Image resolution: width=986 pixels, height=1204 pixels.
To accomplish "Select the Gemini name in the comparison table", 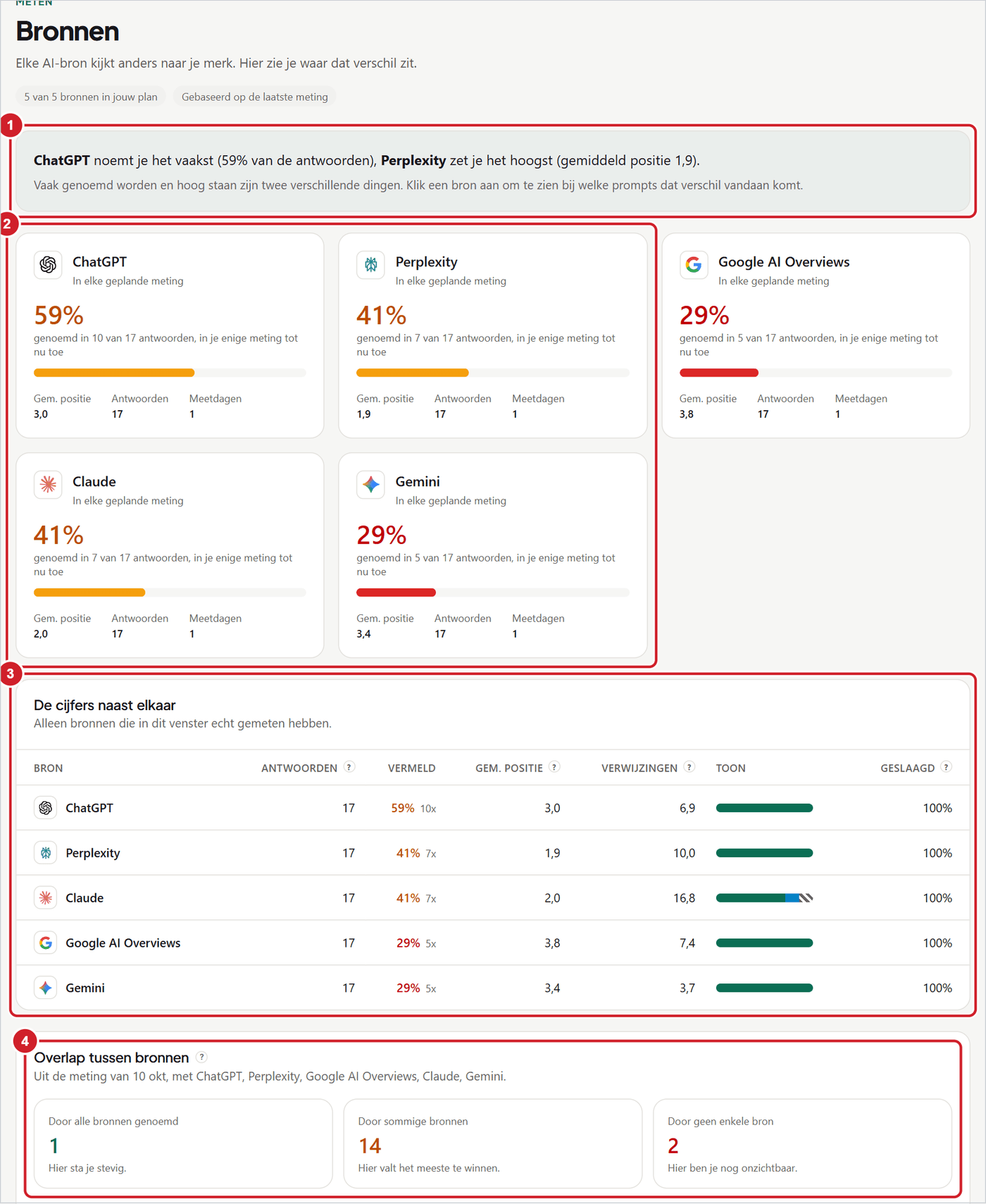I will 85,988.
